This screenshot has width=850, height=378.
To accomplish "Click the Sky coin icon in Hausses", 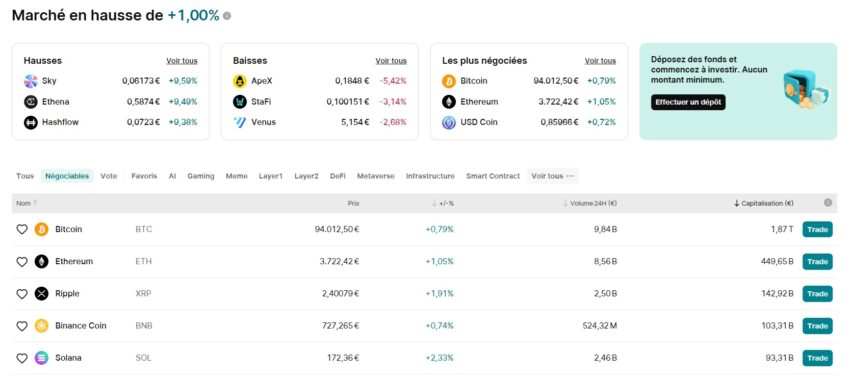I will click(30, 81).
